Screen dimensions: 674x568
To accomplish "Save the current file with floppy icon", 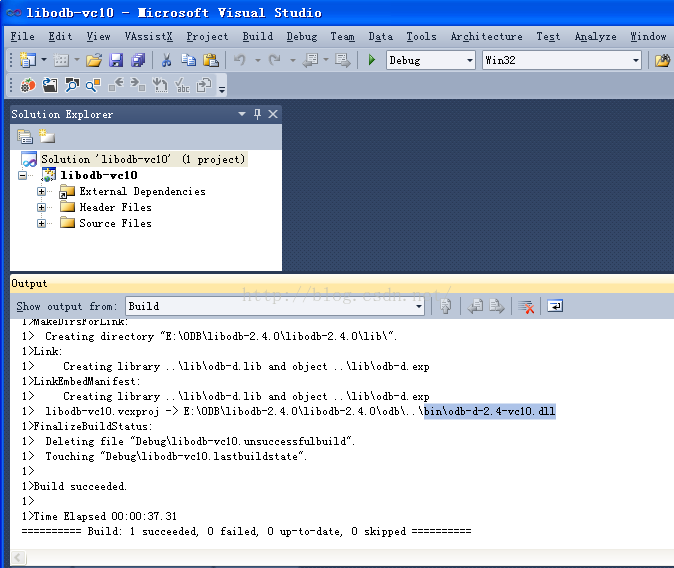I will pyautogui.click(x=116, y=60).
